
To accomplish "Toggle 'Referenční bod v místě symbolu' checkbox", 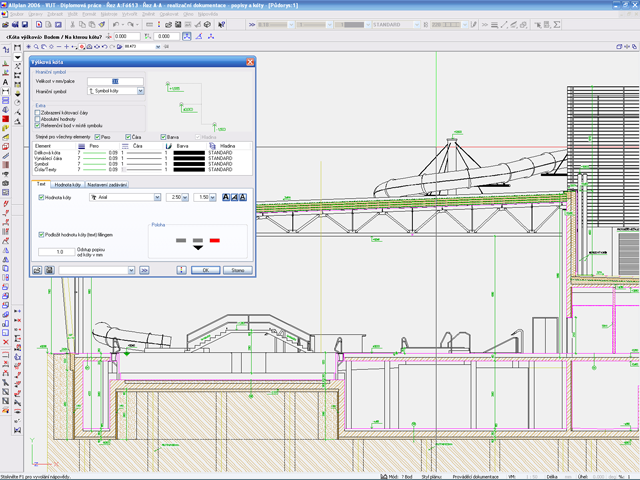I will tap(38, 126).
